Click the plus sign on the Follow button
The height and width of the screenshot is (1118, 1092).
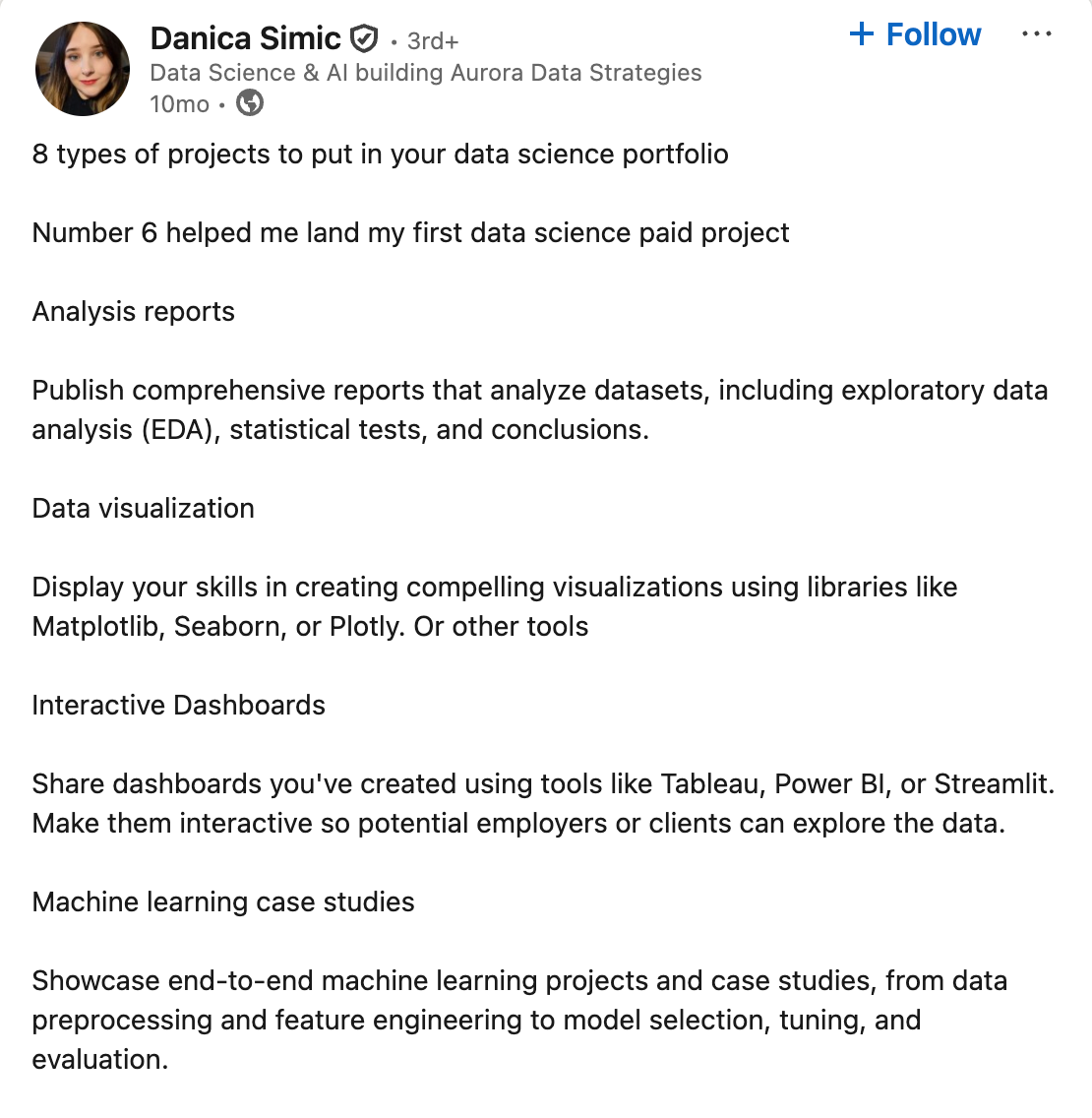(861, 33)
